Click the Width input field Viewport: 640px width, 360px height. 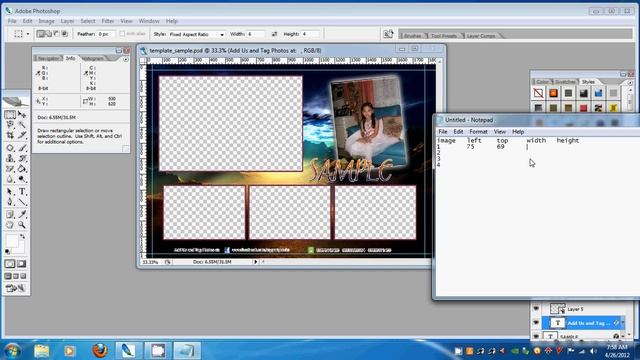[257, 34]
